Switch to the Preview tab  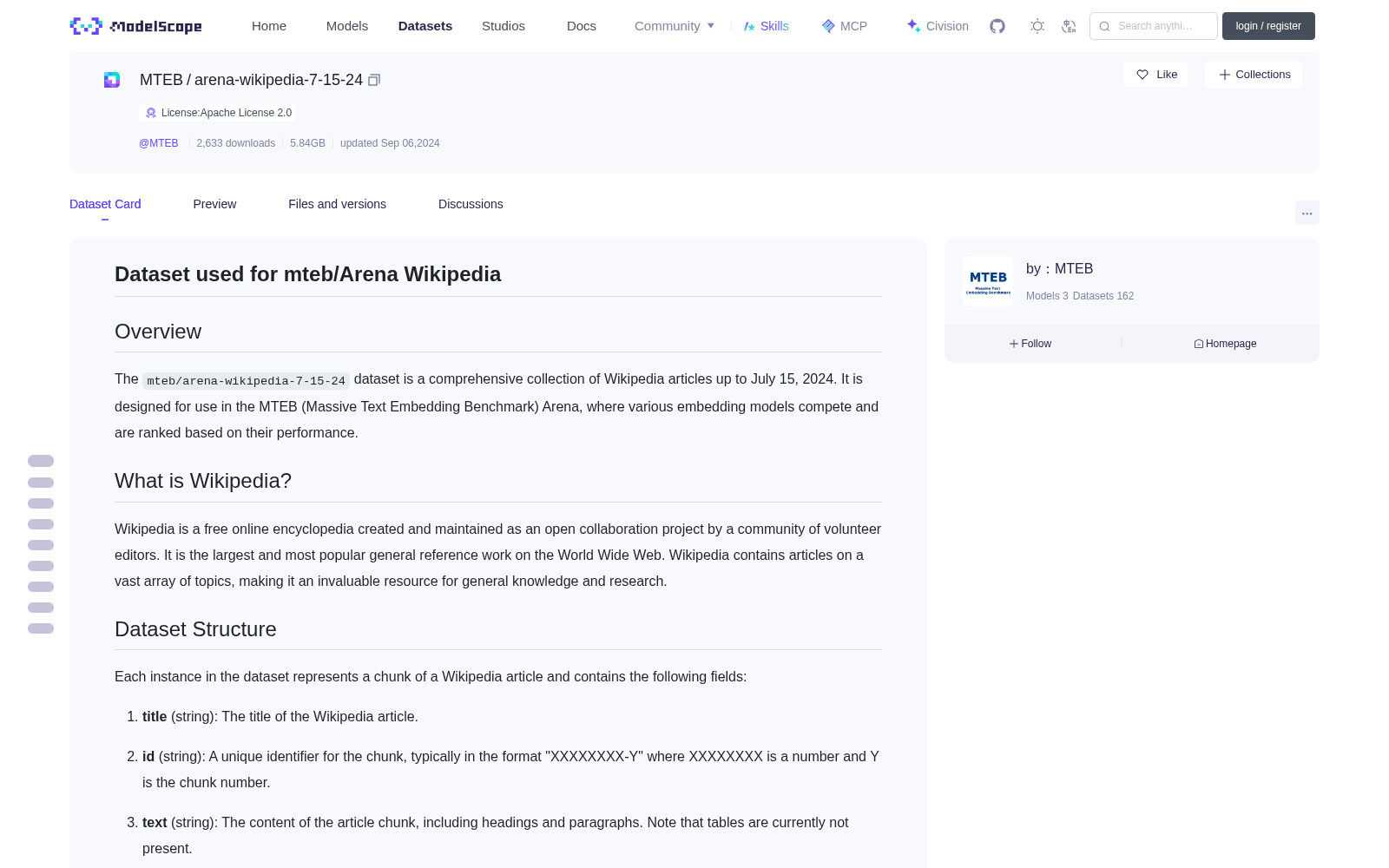pyautogui.click(x=214, y=204)
